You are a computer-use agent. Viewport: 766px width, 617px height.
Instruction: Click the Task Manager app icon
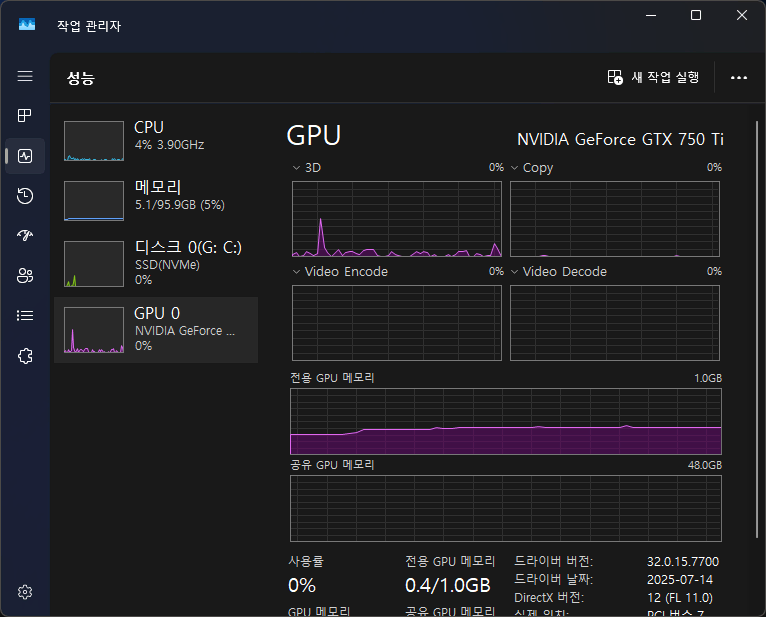(x=27, y=25)
